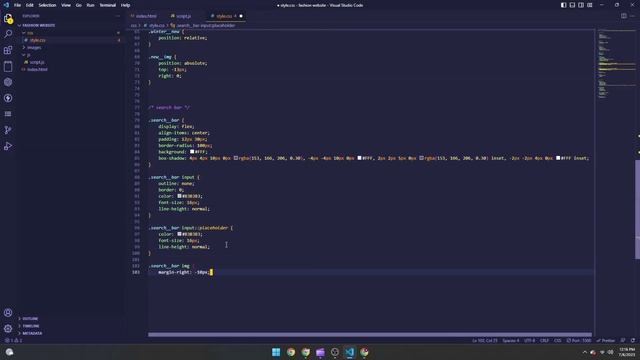The image size is (640, 360).
Task: Open the View menu
Action: [x=66, y=5]
